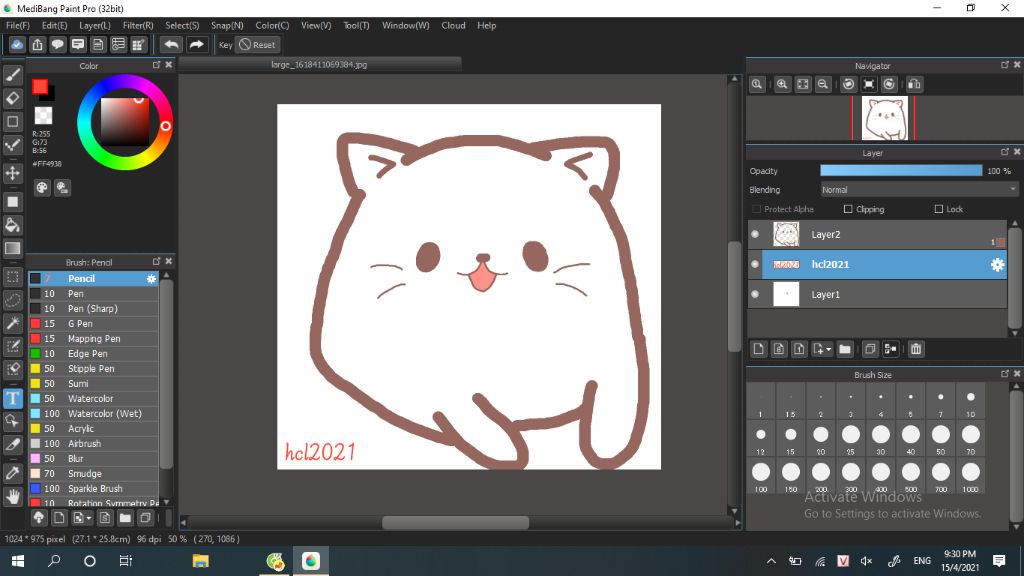
Task: Open the color palette icon in Color panel
Action: pos(42,188)
